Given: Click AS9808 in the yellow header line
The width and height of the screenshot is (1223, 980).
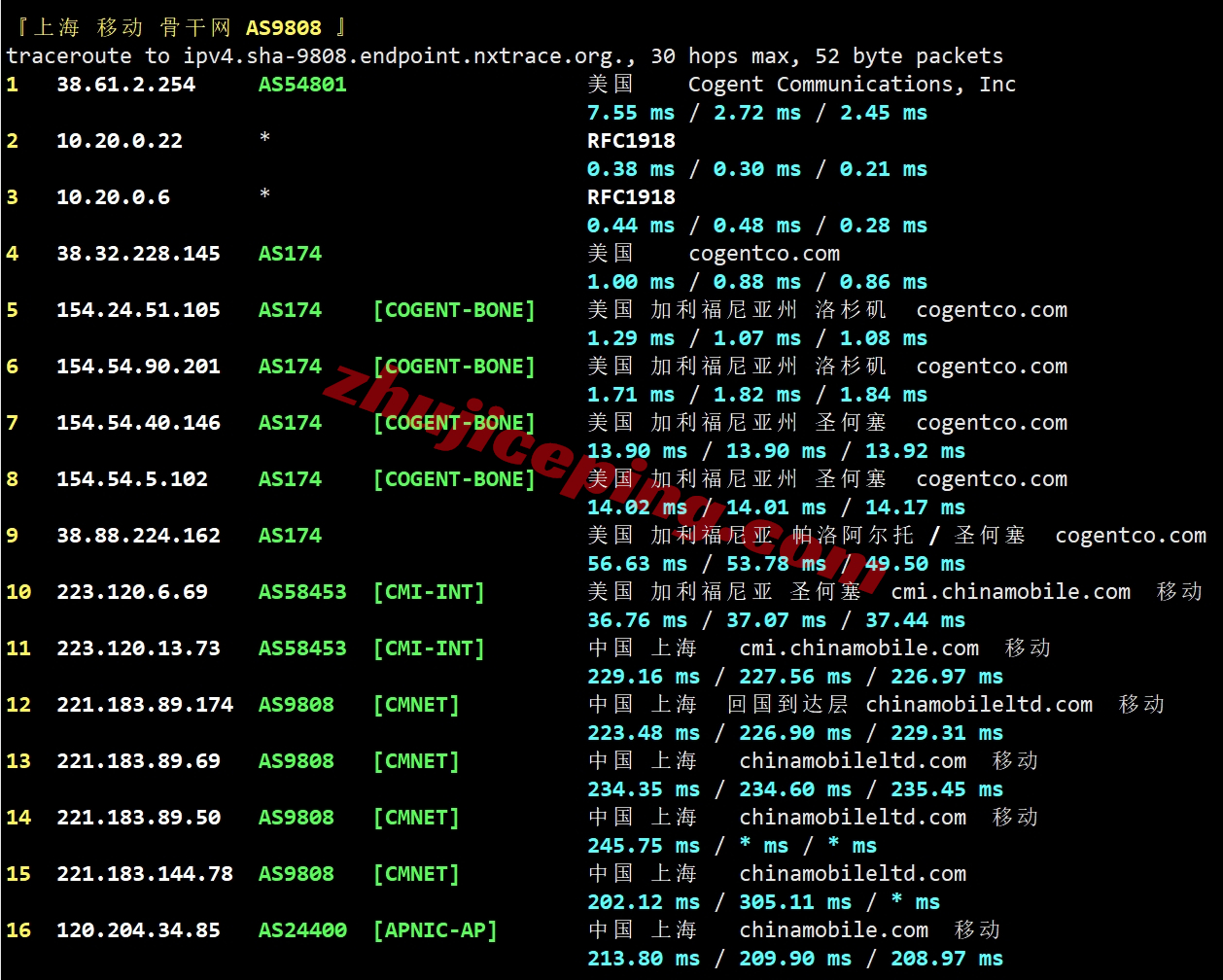Looking at the screenshot, I should [284, 28].
